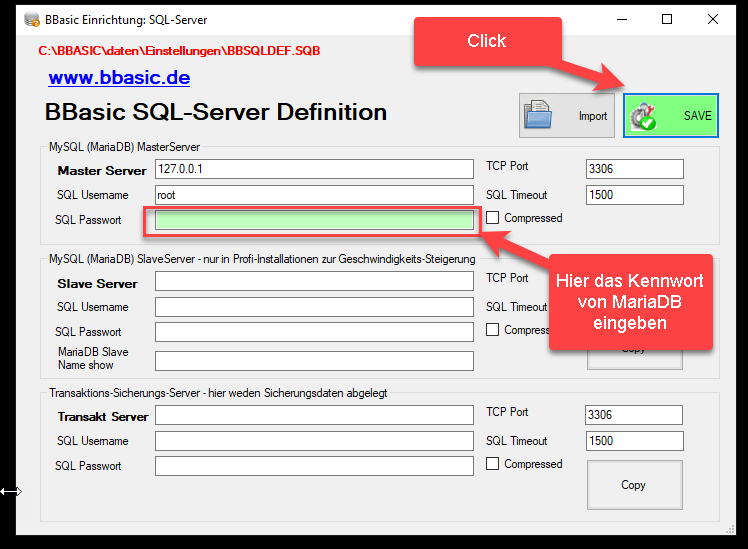This screenshot has height=549, width=748.
Task: Click the MySQL (MariaDB) MasterServer group title
Action: pos(125,147)
